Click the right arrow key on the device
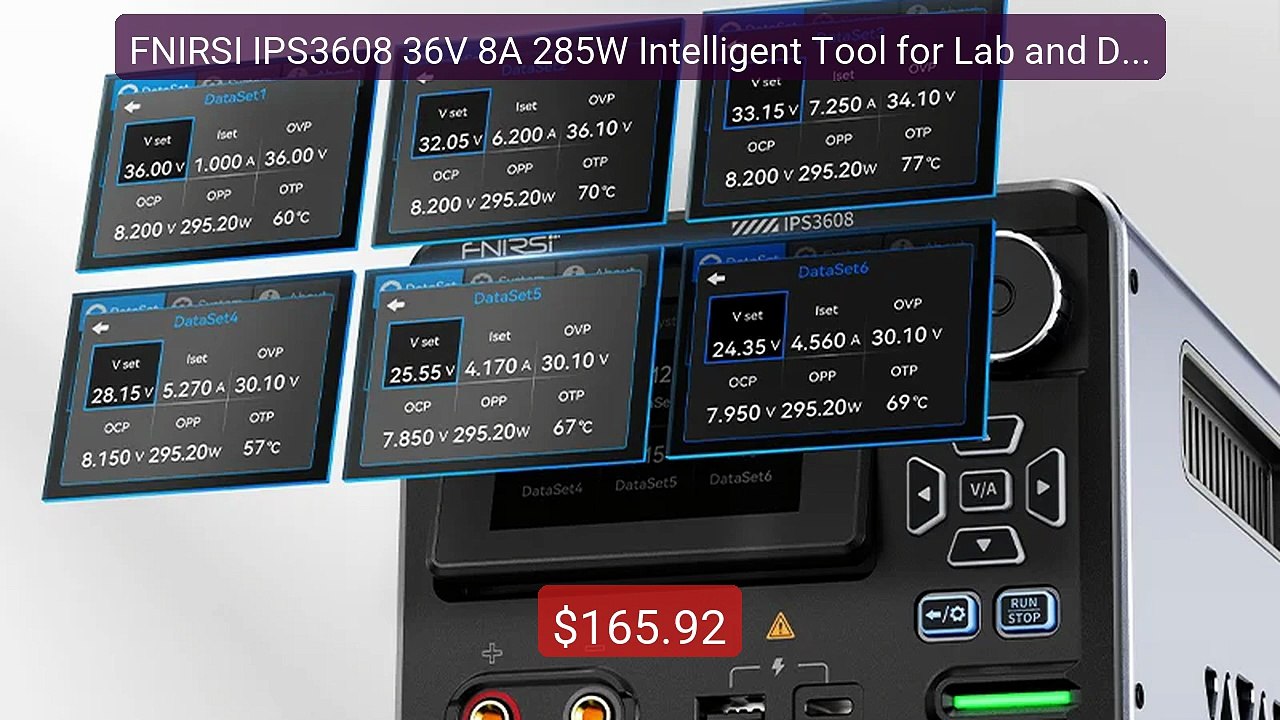1280x720 pixels. click(x=1044, y=488)
